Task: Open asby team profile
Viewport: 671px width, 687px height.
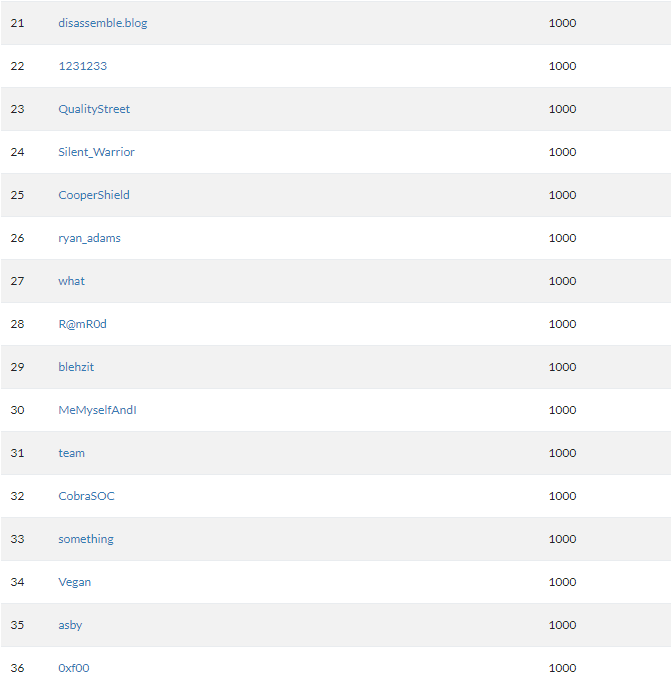Action: coord(70,625)
